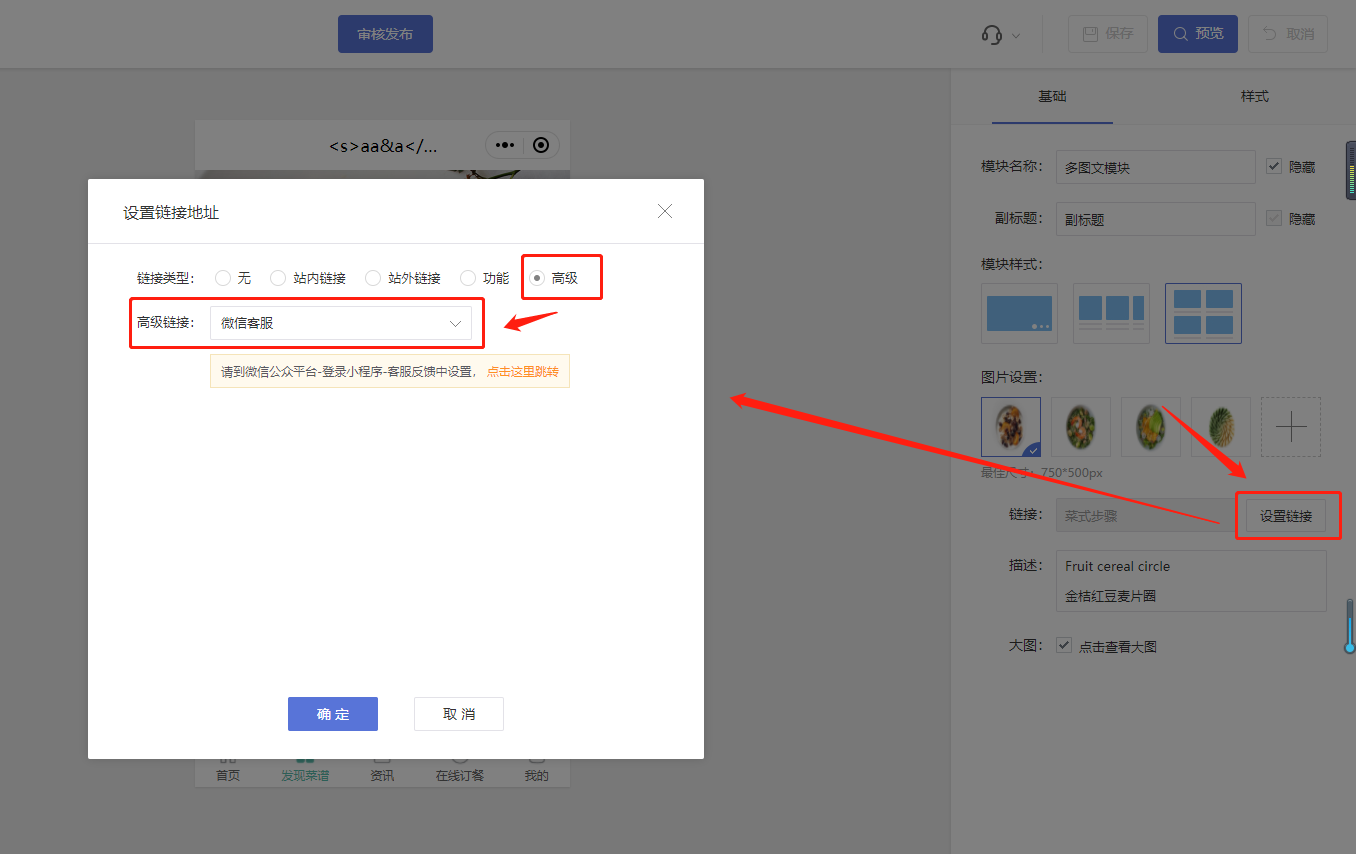Click the 审核发布 button
Screen dimensions: 1356x854
point(385,34)
